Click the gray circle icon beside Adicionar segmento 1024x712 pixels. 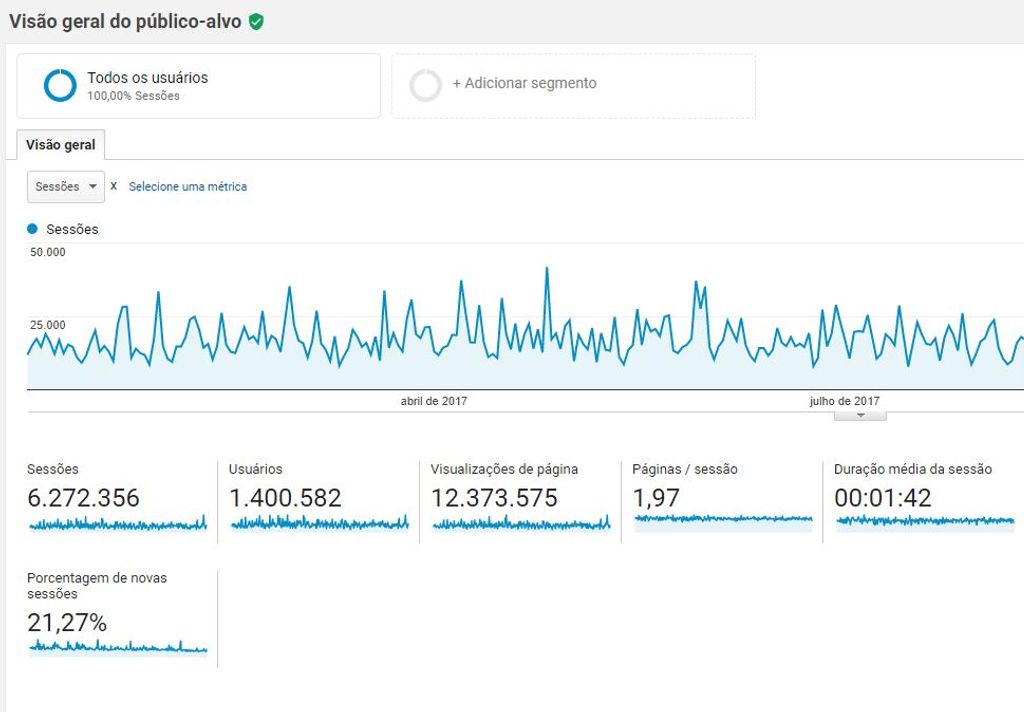pyautogui.click(x=426, y=85)
